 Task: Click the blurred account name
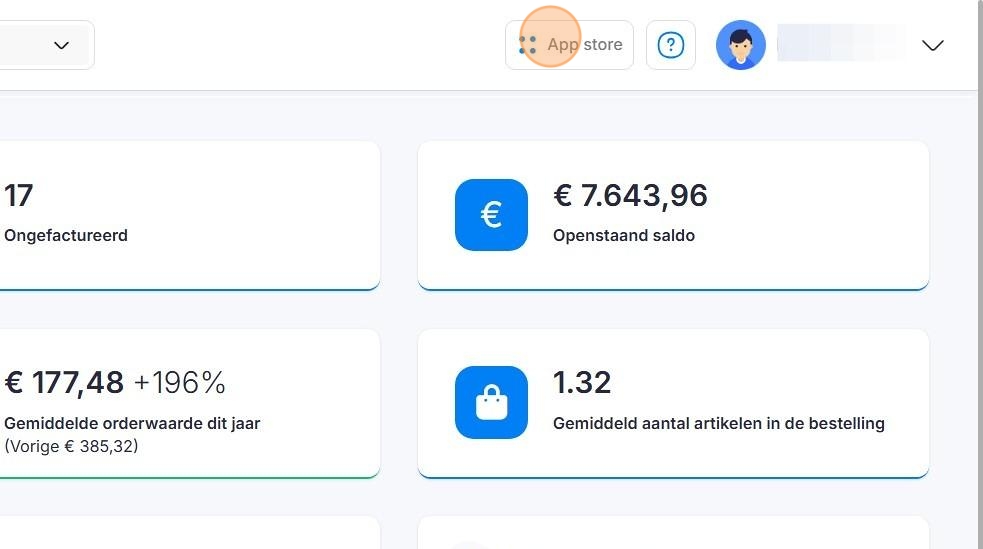coord(840,45)
